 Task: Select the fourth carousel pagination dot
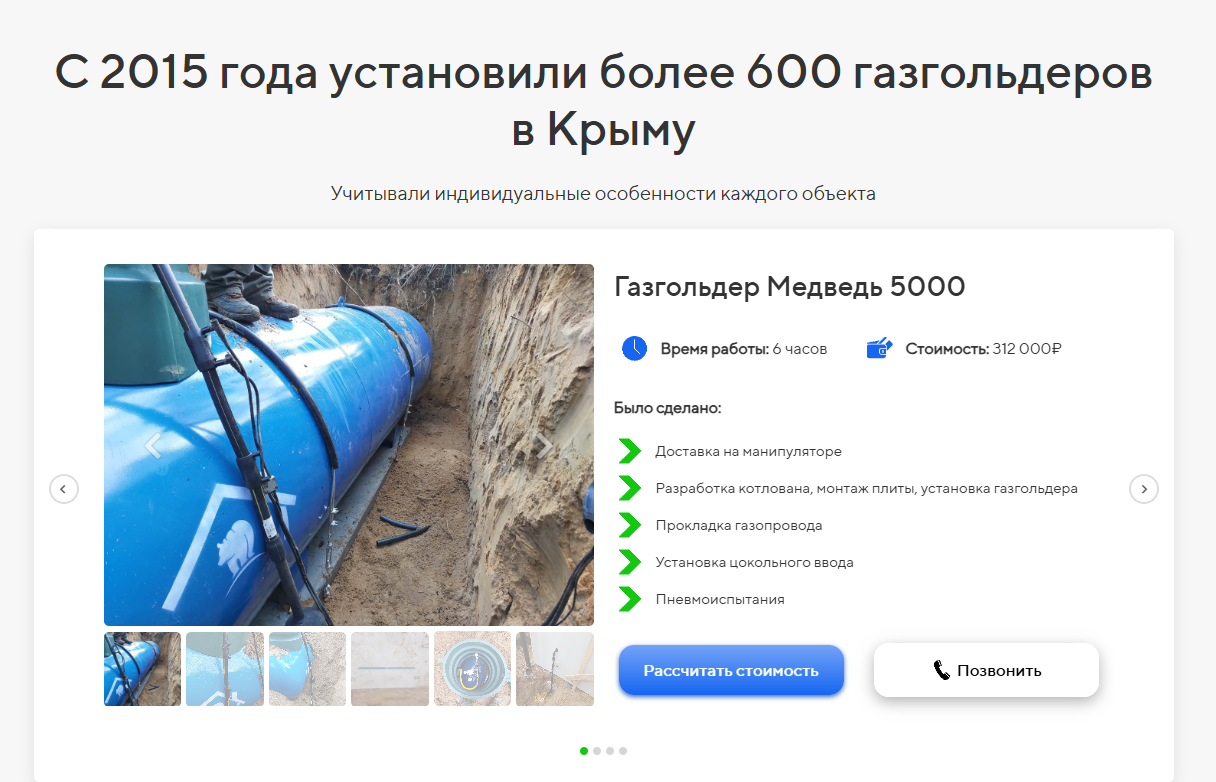(623, 750)
